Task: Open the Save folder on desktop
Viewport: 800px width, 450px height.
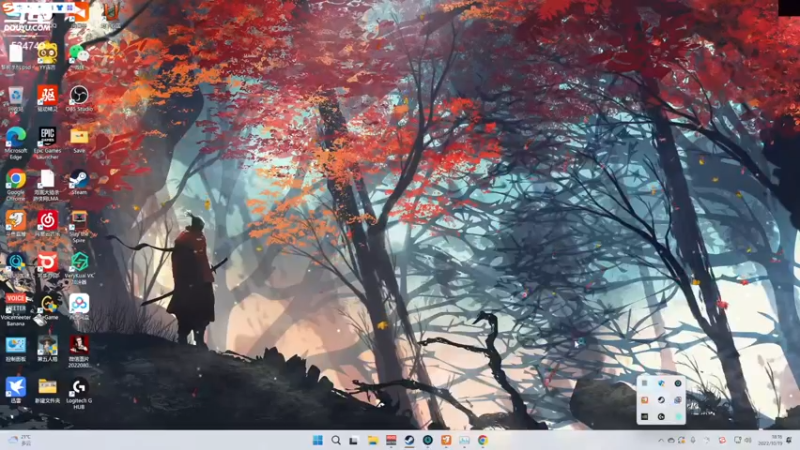Action: click(x=79, y=140)
